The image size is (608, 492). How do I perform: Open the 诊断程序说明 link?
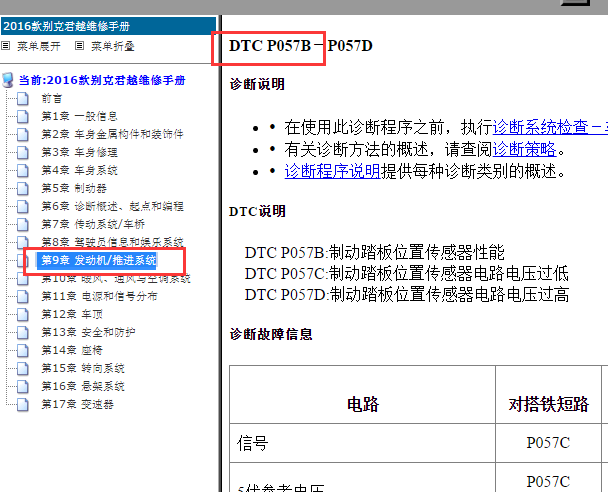tap(332, 171)
